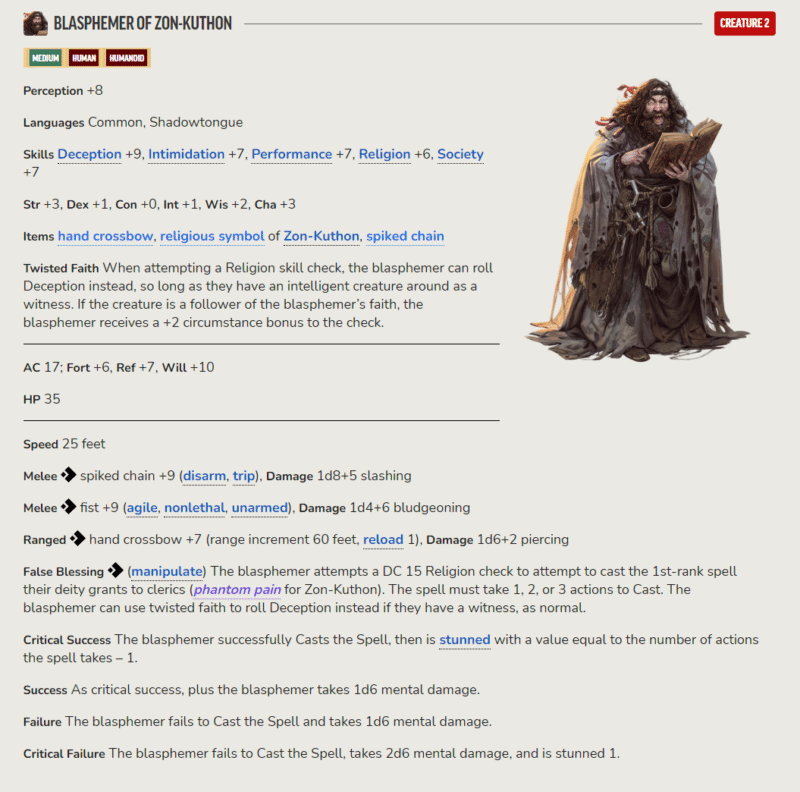
Task: Open the nonlethal trait link
Action: pos(194,508)
